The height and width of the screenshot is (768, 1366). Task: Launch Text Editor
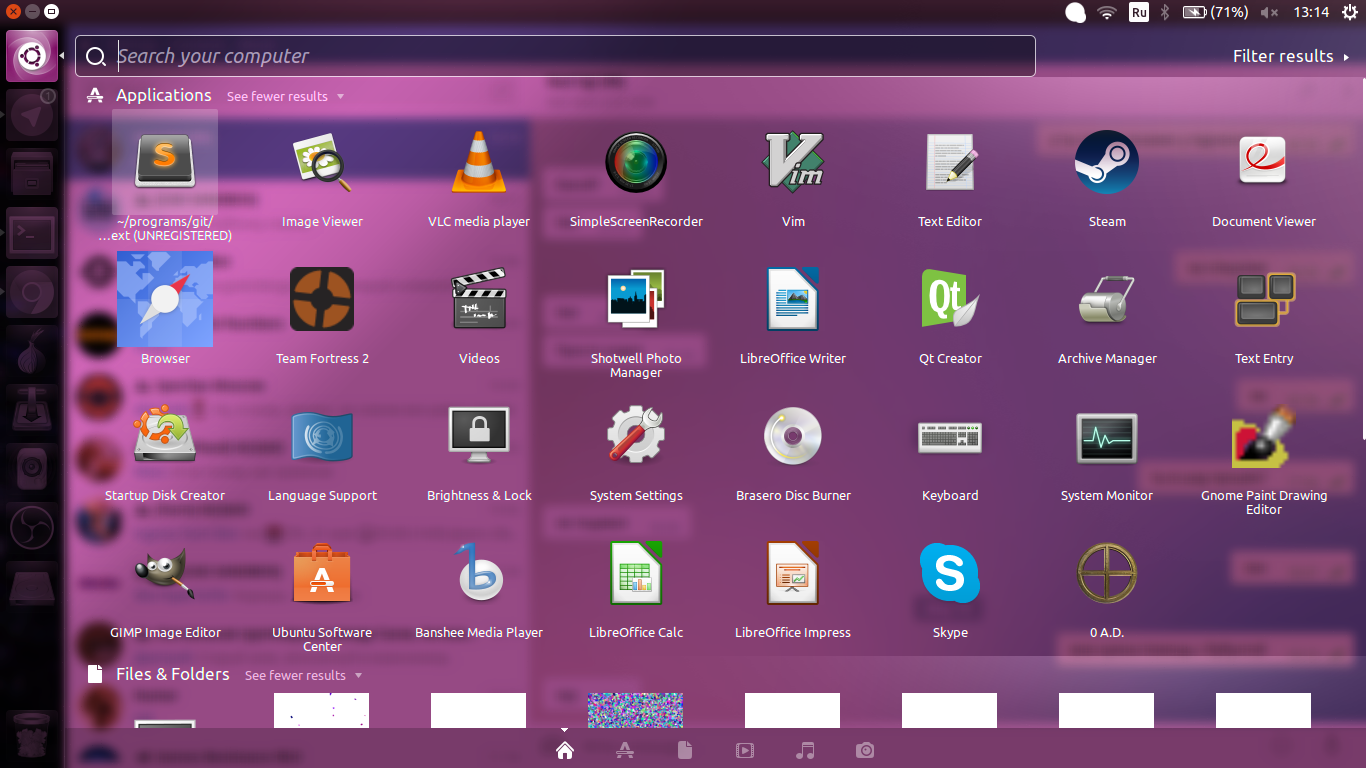tap(950, 160)
